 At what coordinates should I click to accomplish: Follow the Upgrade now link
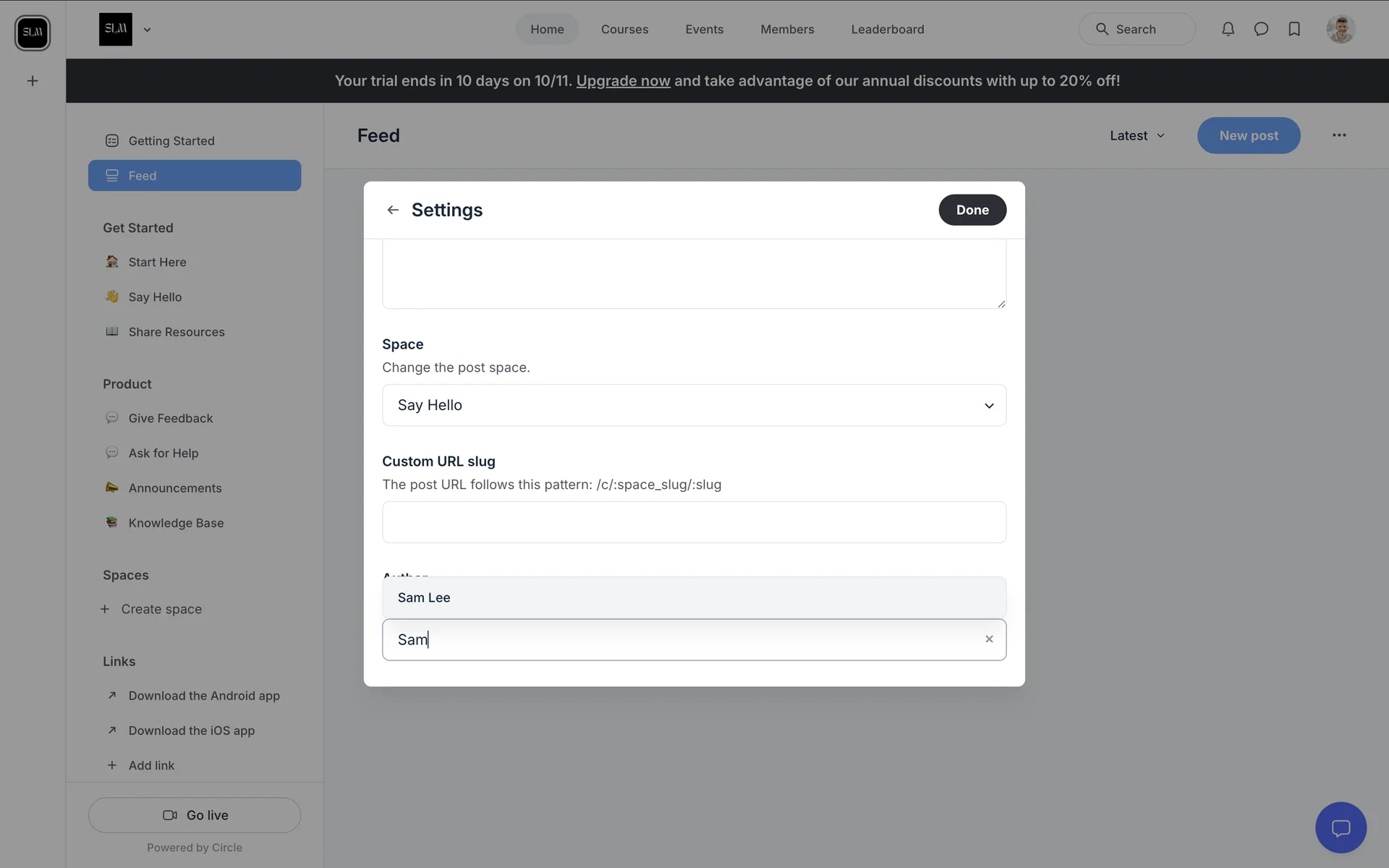623,81
